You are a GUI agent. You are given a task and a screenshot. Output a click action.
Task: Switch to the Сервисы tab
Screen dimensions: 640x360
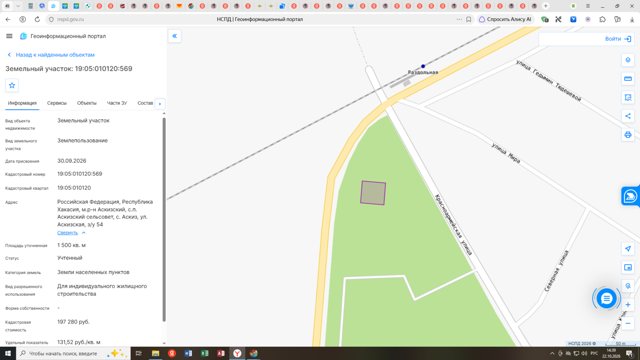(56, 103)
